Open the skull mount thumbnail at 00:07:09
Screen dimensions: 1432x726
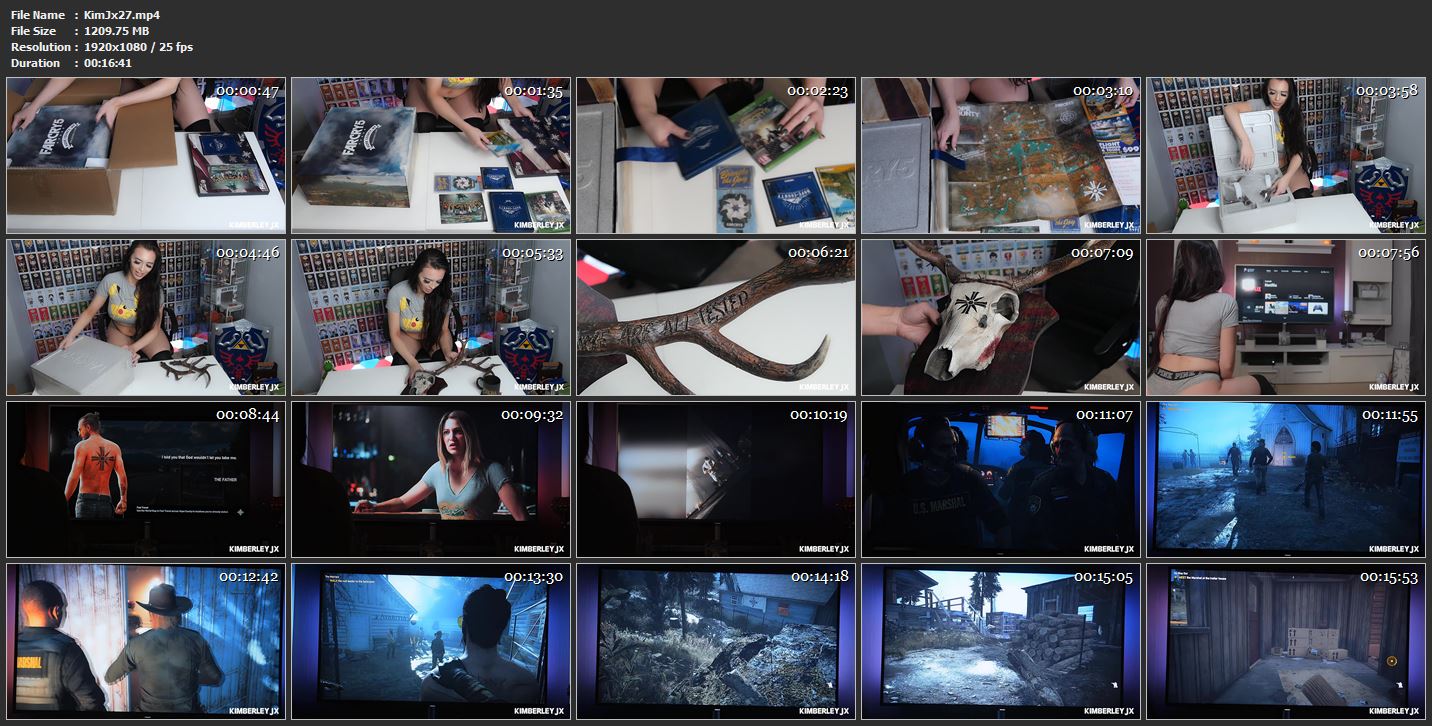point(1001,317)
